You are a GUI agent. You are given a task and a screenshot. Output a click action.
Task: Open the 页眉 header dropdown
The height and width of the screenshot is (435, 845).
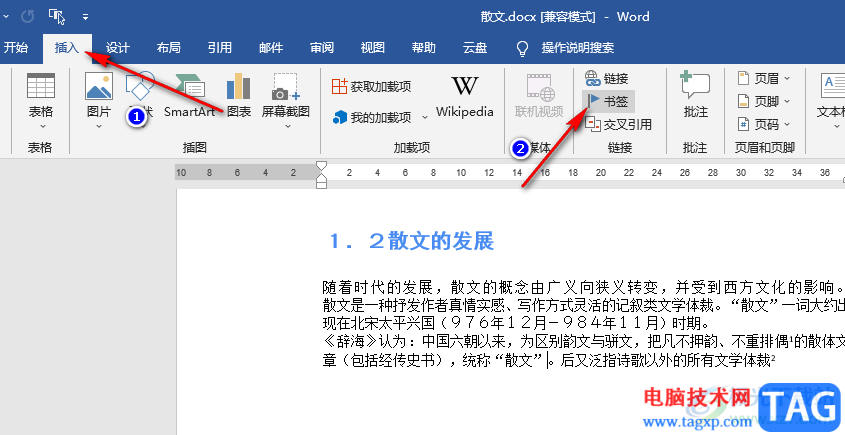tap(764, 79)
